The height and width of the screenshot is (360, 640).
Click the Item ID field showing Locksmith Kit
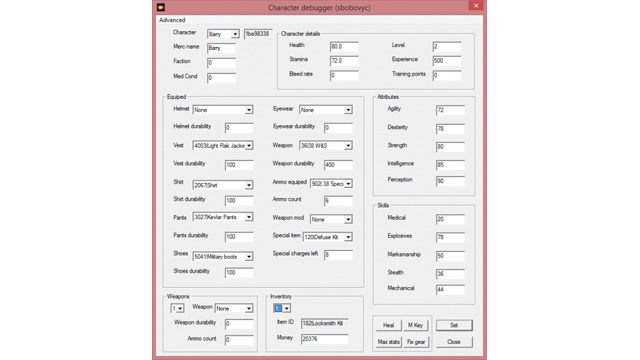324,323
